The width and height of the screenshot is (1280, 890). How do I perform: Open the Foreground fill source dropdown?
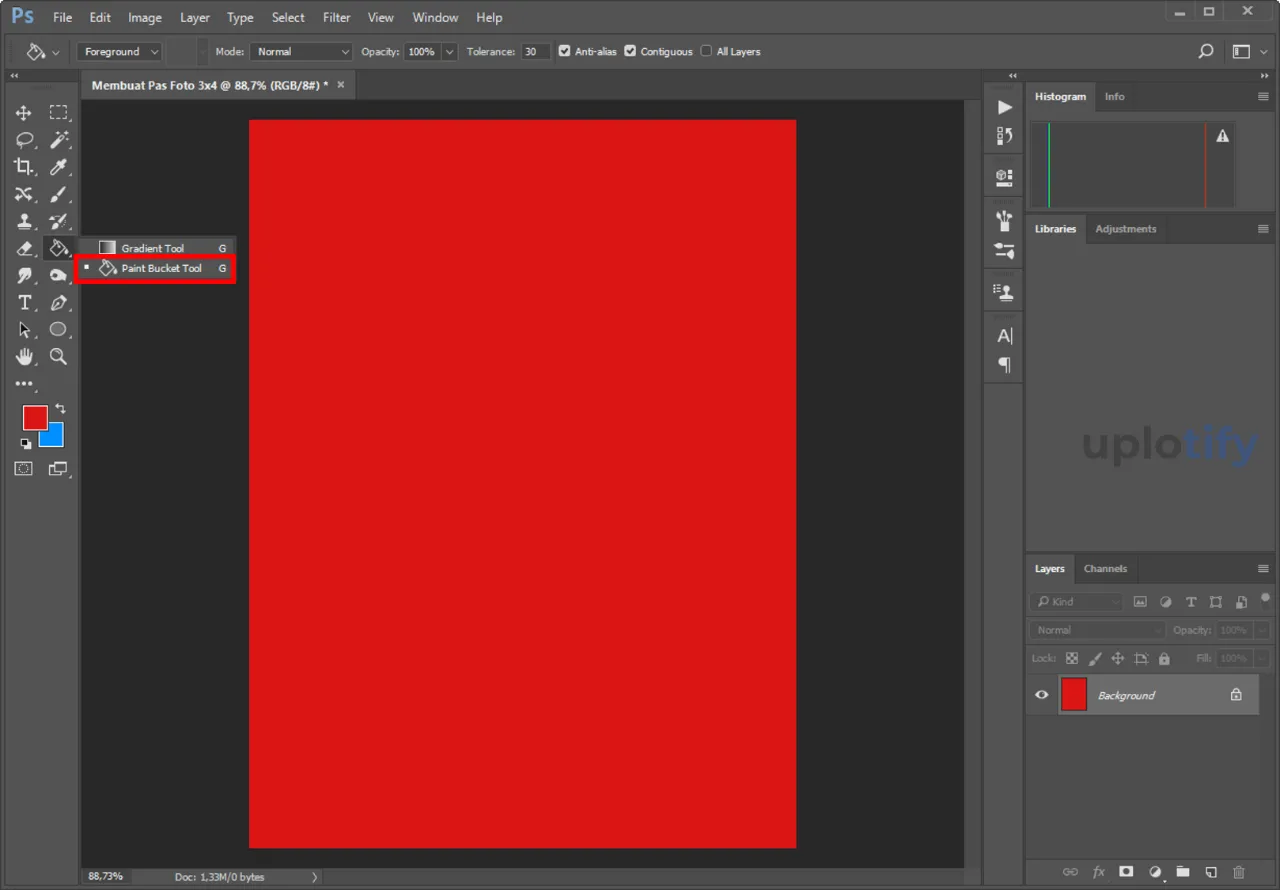tap(119, 51)
